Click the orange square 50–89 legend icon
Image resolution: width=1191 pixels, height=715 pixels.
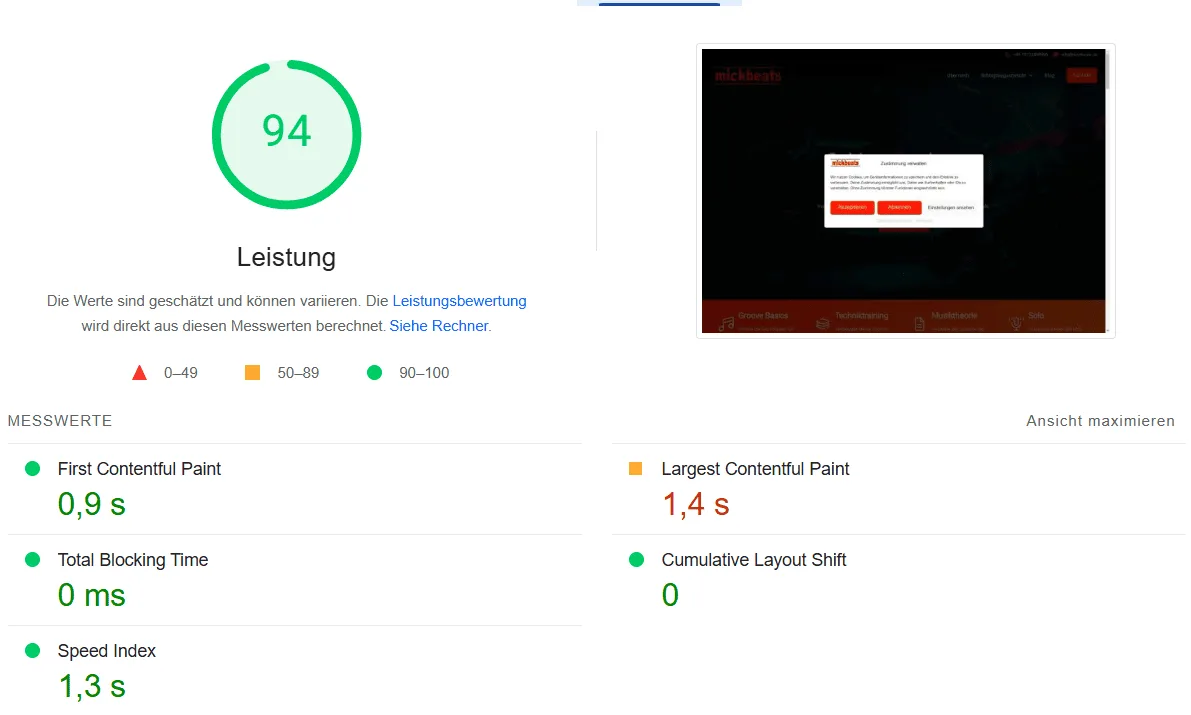tap(252, 372)
